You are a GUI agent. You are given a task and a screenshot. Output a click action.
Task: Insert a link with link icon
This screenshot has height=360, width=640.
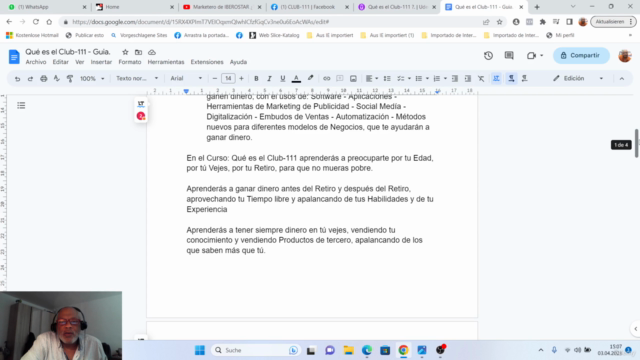point(327,78)
